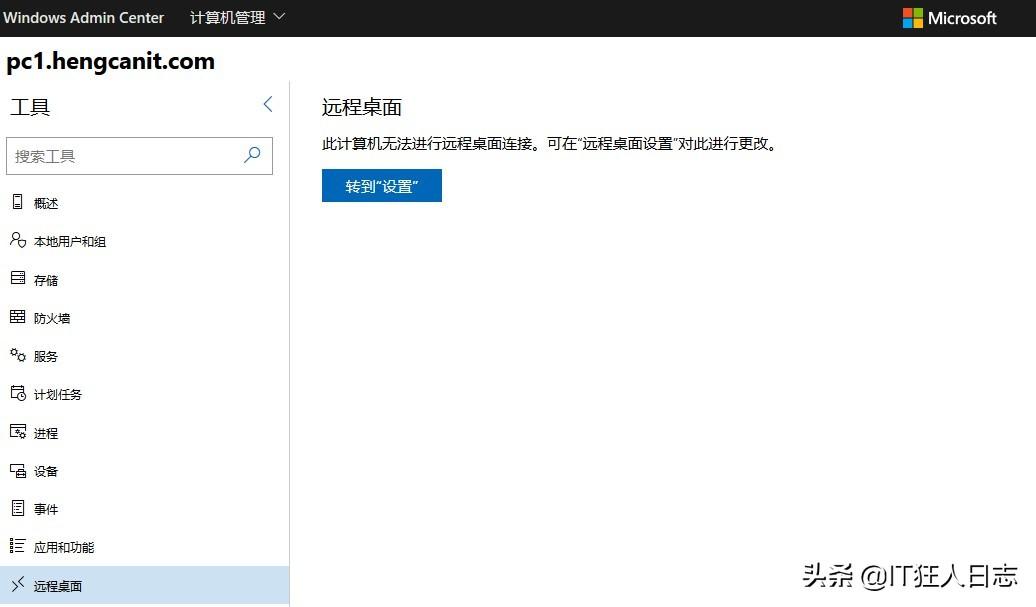Click the 服务 services gears icon
Screen dimensions: 1036x607
(x=18, y=355)
